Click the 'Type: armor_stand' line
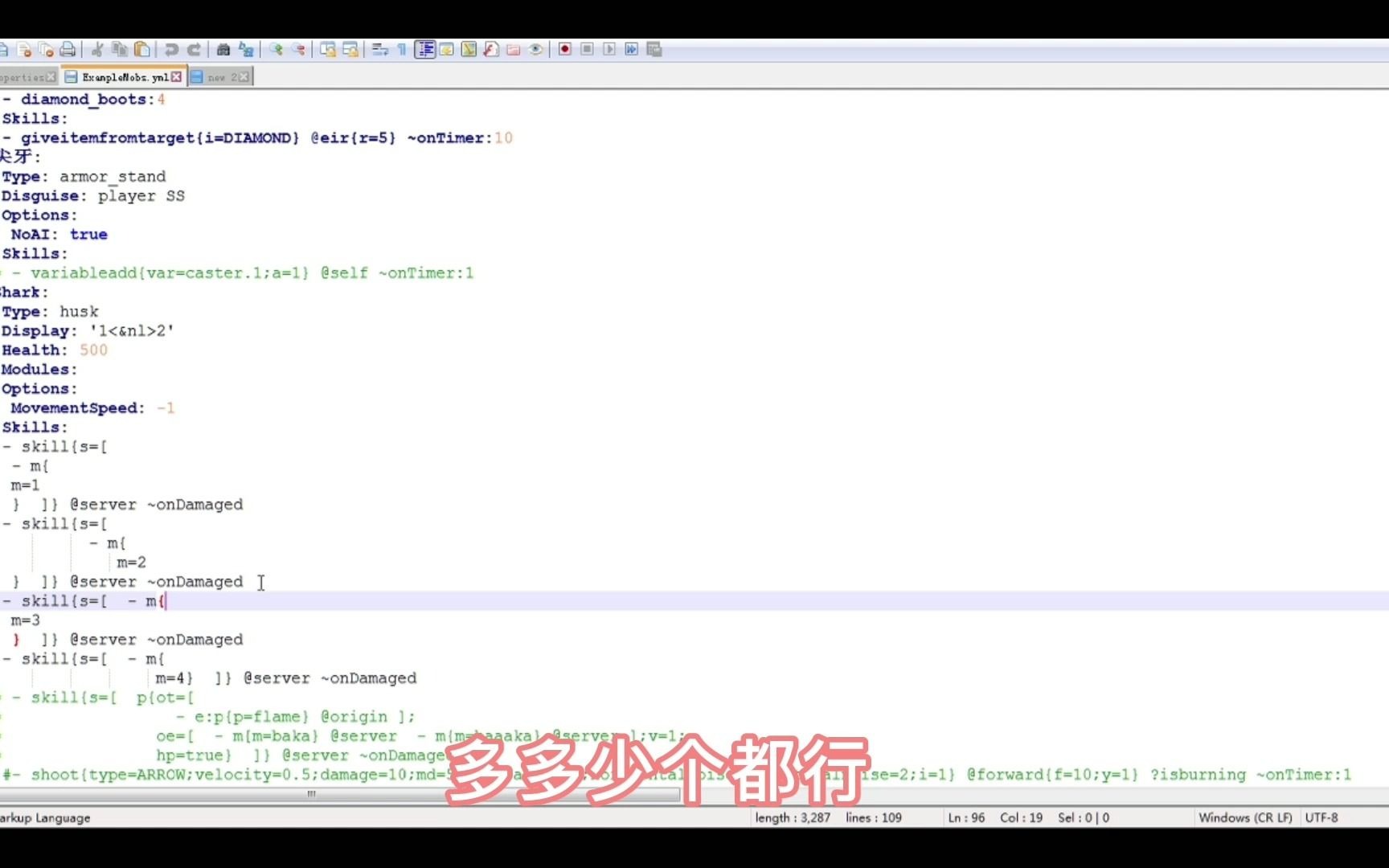 click(84, 177)
